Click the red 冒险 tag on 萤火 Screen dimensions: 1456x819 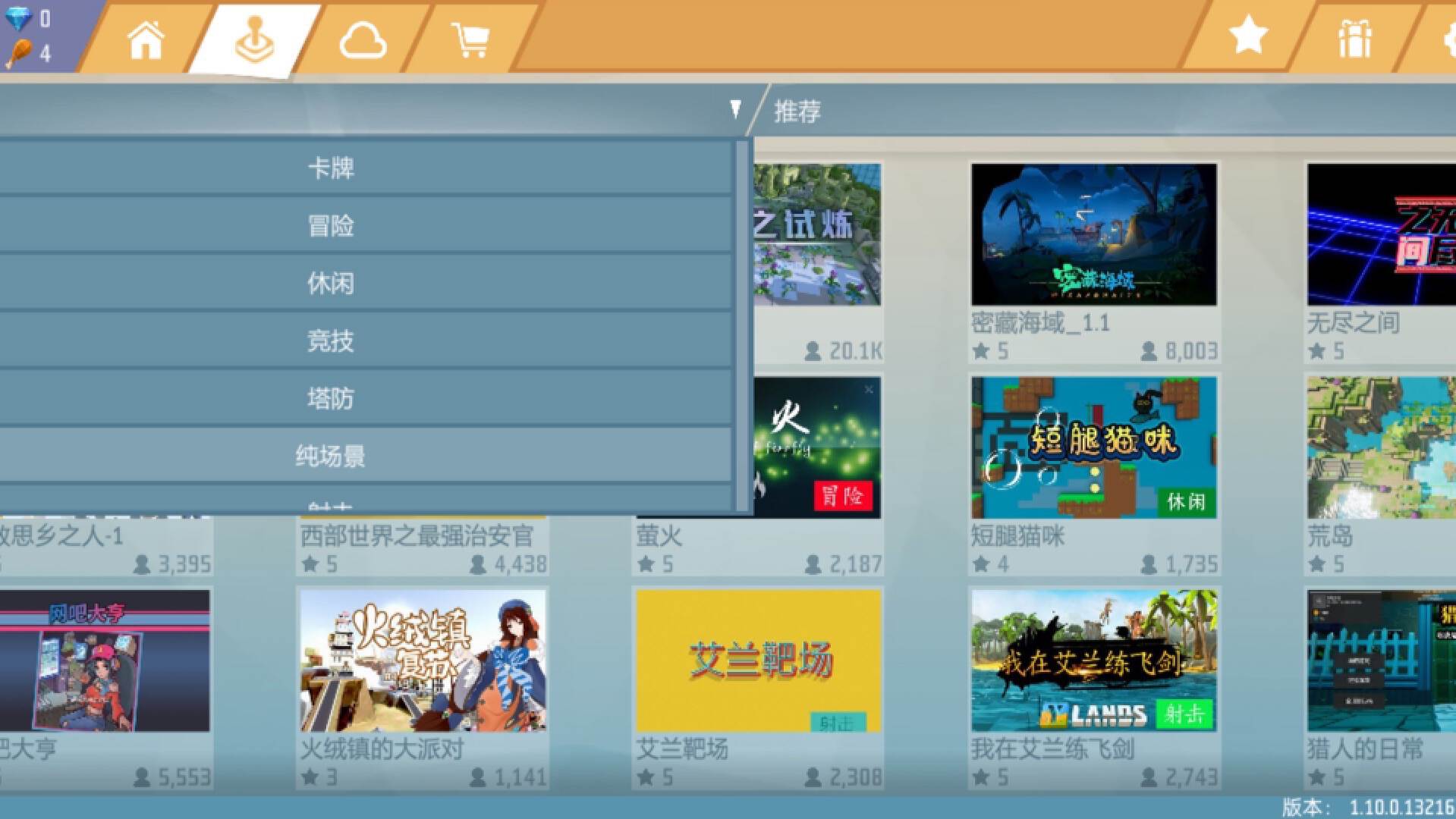pos(842,496)
